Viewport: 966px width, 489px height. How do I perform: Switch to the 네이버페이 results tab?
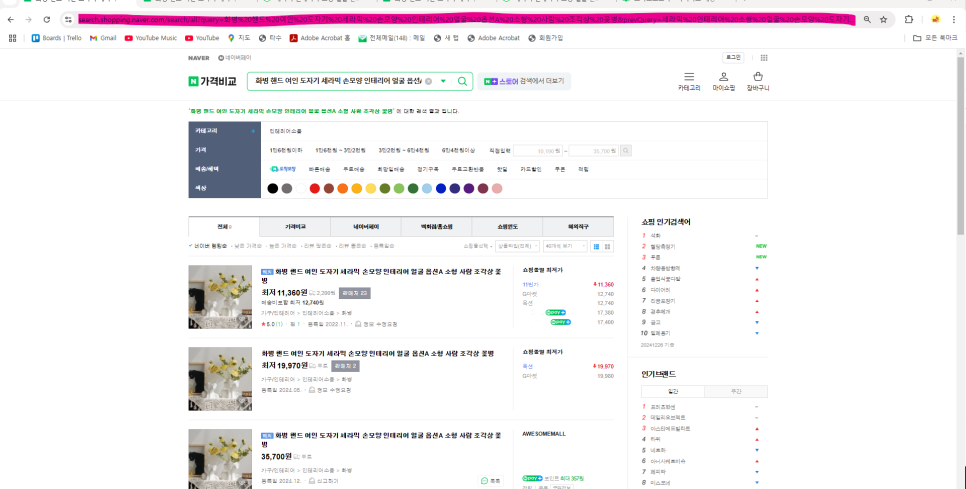click(x=366, y=227)
